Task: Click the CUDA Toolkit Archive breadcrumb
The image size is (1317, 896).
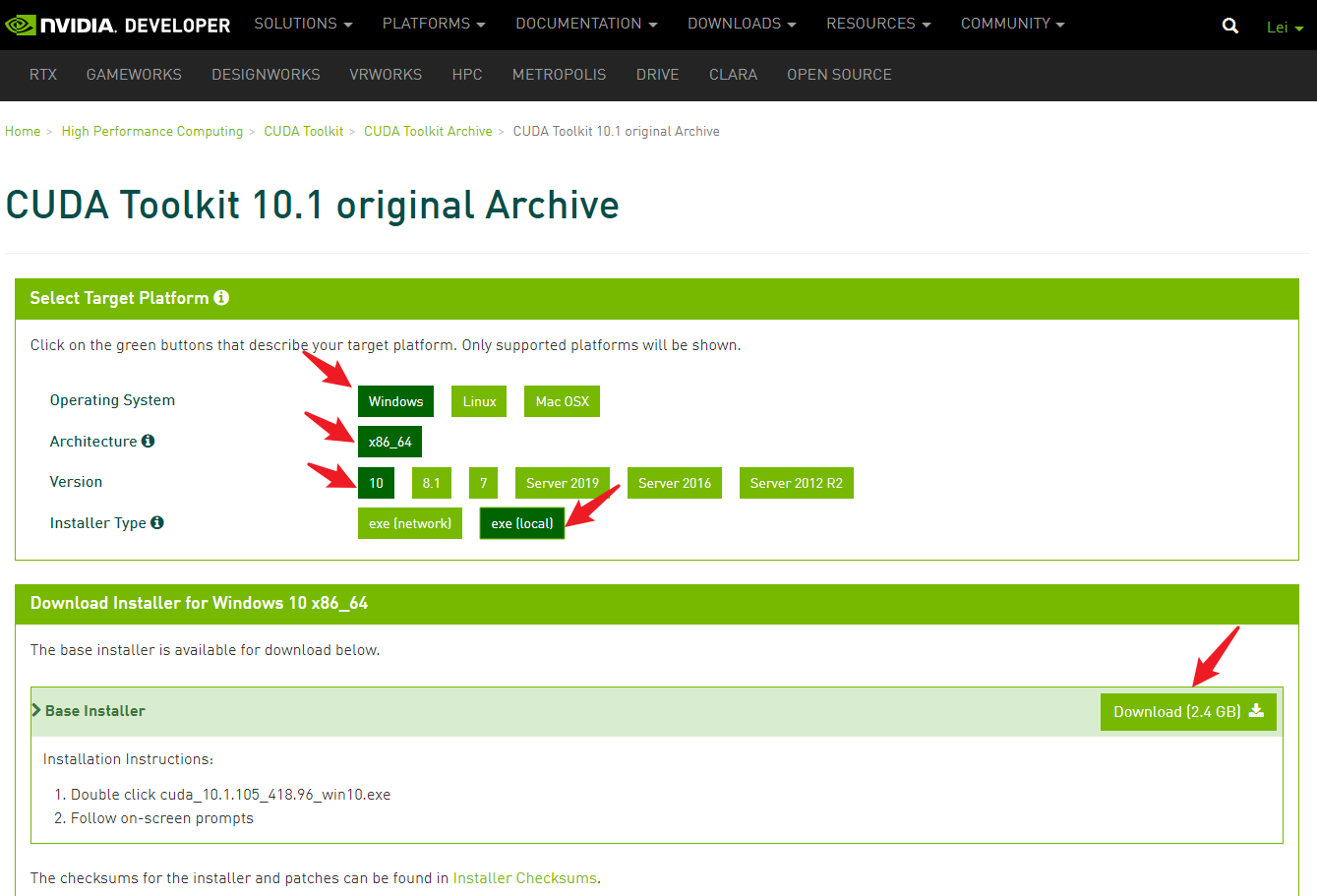Action: [x=428, y=131]
